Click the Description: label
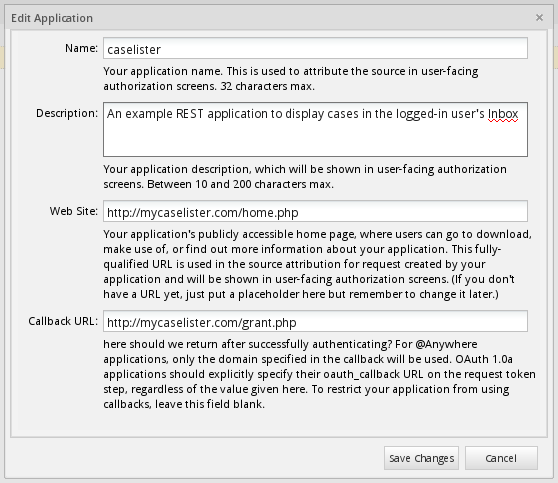 pos(67,113)
